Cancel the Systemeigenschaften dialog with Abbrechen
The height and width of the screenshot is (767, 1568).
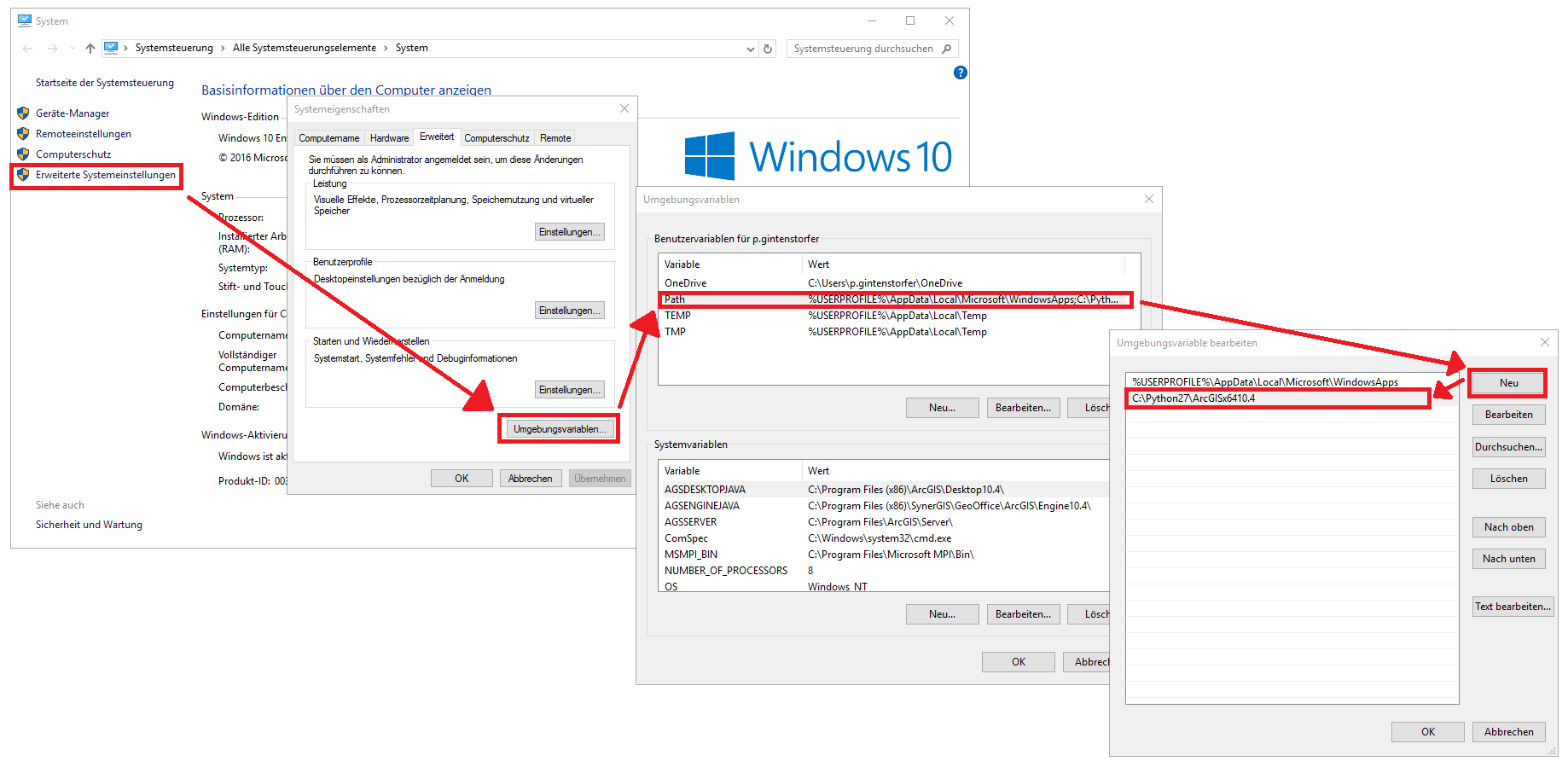[531, 479]
